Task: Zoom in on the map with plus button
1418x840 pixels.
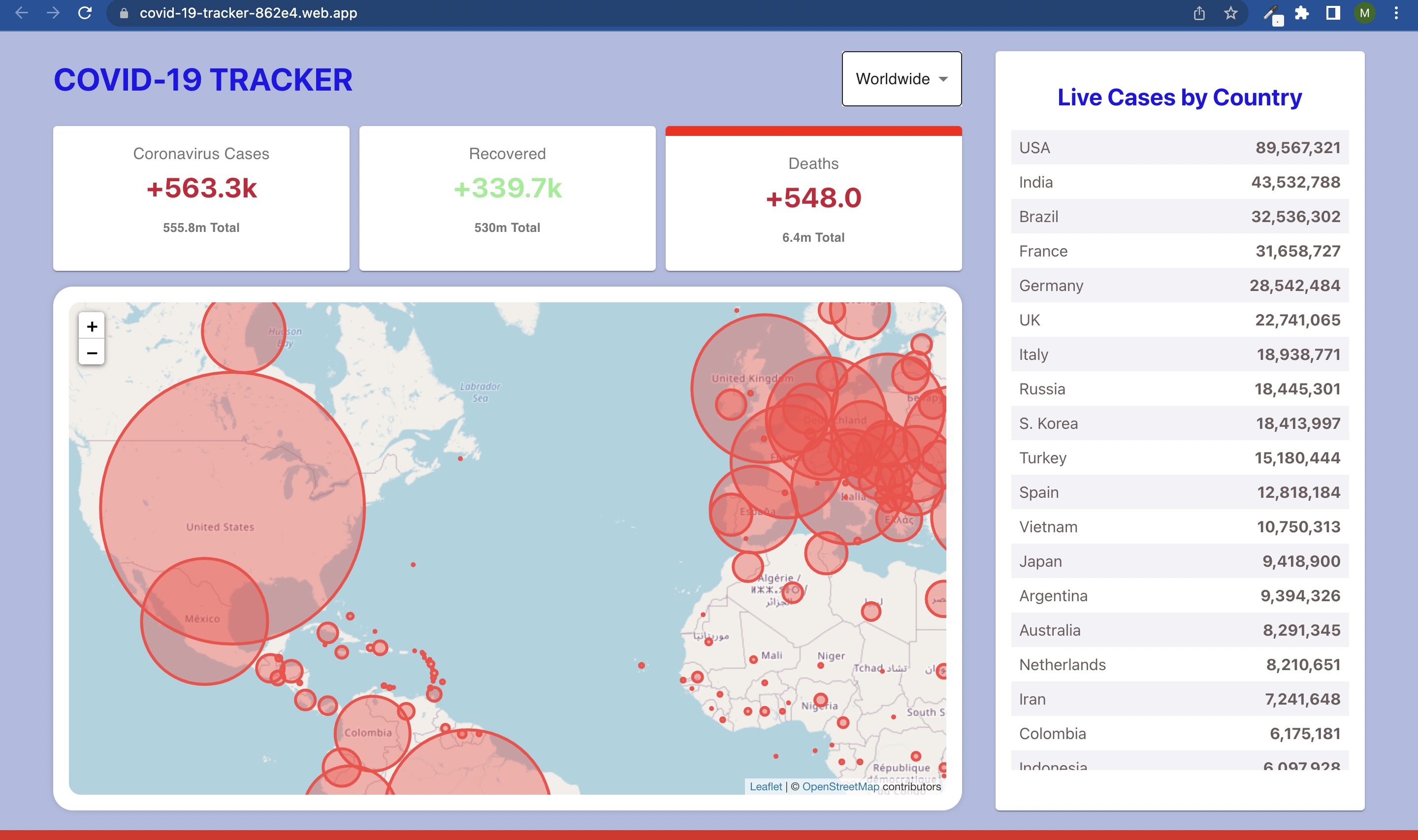Action: (91, 326)
